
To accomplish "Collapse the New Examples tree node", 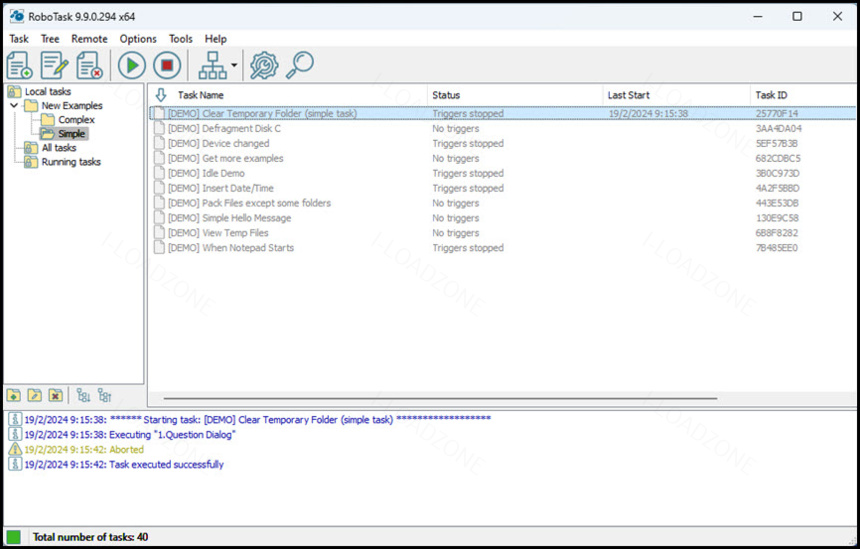I will click(14, 105).
